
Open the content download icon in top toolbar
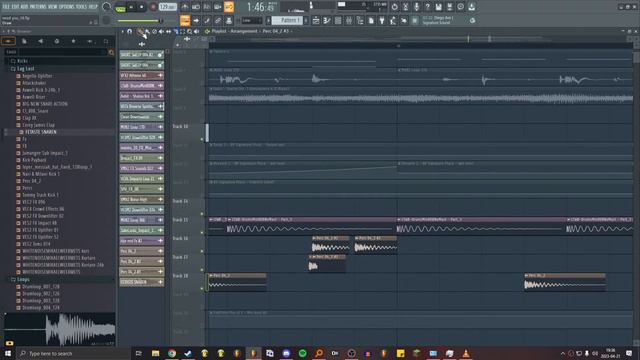pos(471,7)
